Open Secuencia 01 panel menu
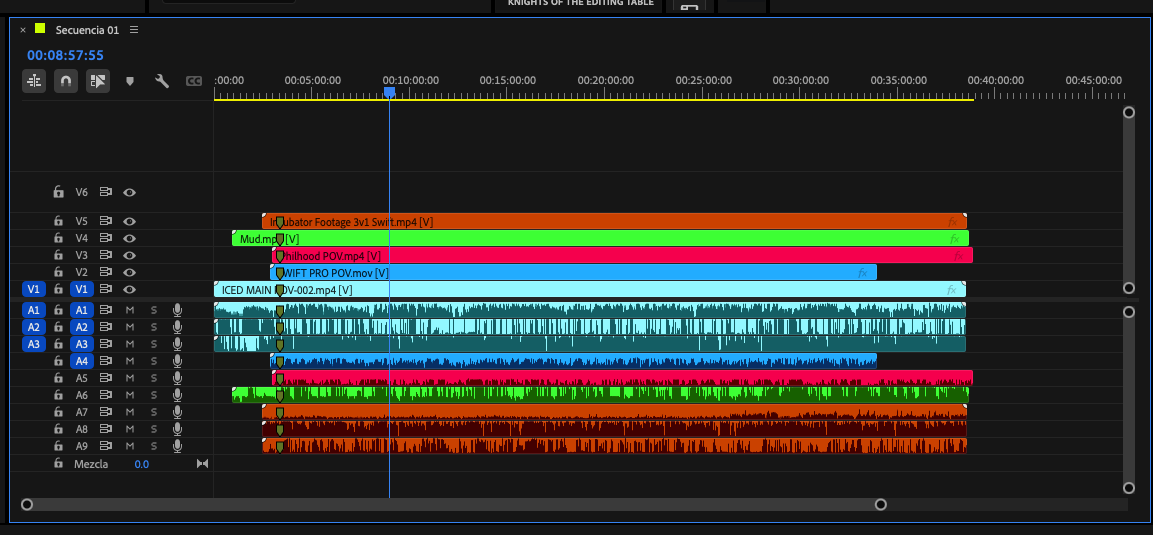This screenshot has height=535, width=1153. click(x=134, y=30)
